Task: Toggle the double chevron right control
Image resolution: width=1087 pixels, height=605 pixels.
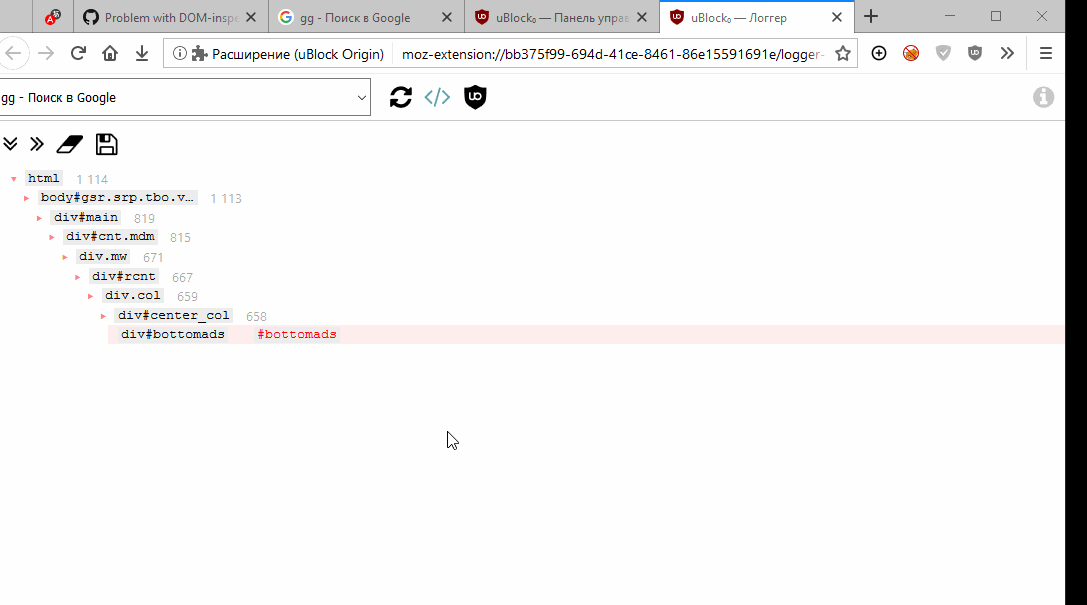Action: tap(36, 144)
